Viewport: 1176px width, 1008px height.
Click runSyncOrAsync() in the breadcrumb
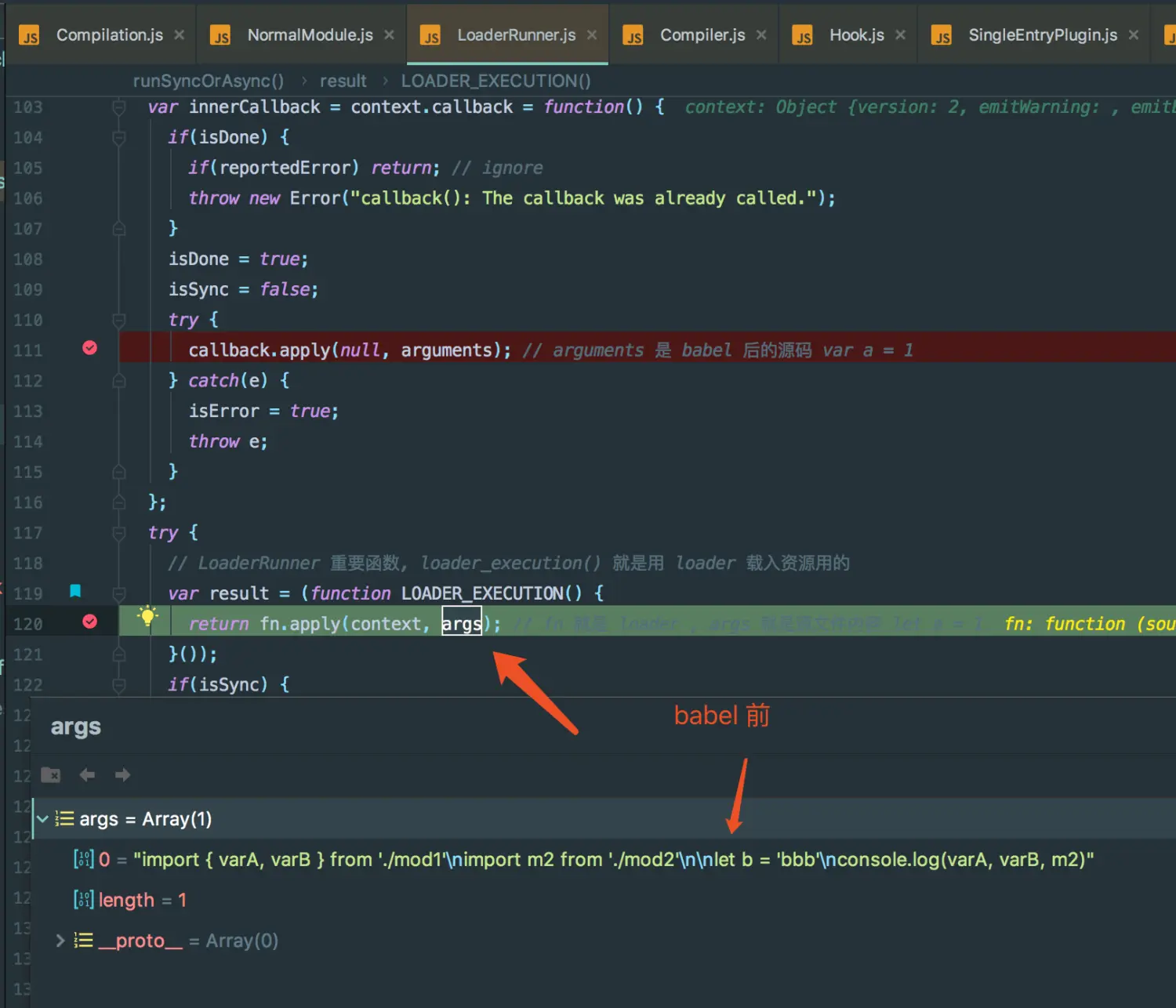[209, 81]
